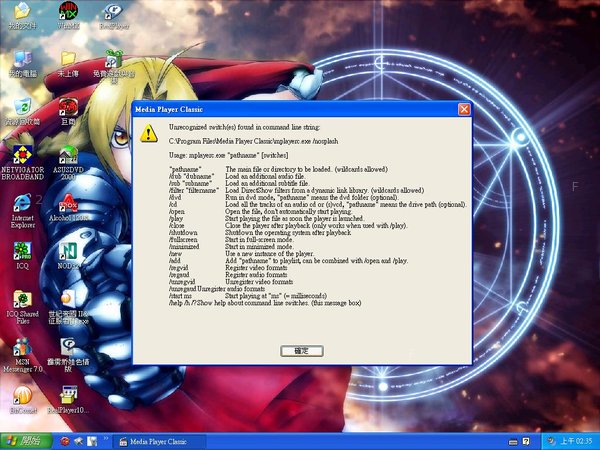600x450 pixels.
Task: Click the '/dvd' switch description line
Action: [x=283, y=197]
